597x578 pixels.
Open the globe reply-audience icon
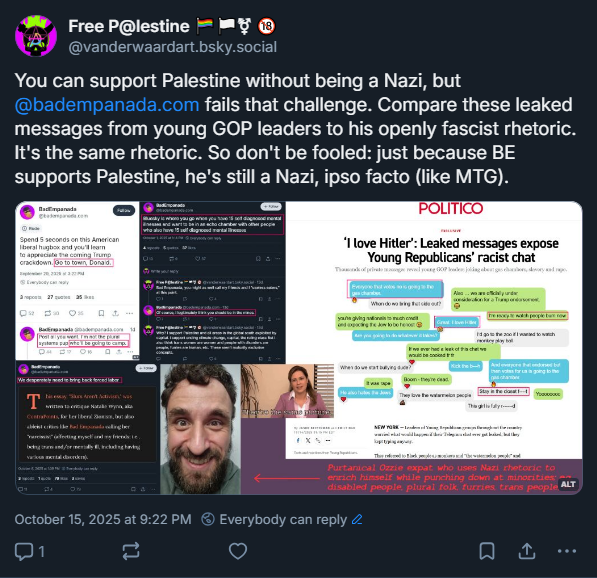(208, 519)
